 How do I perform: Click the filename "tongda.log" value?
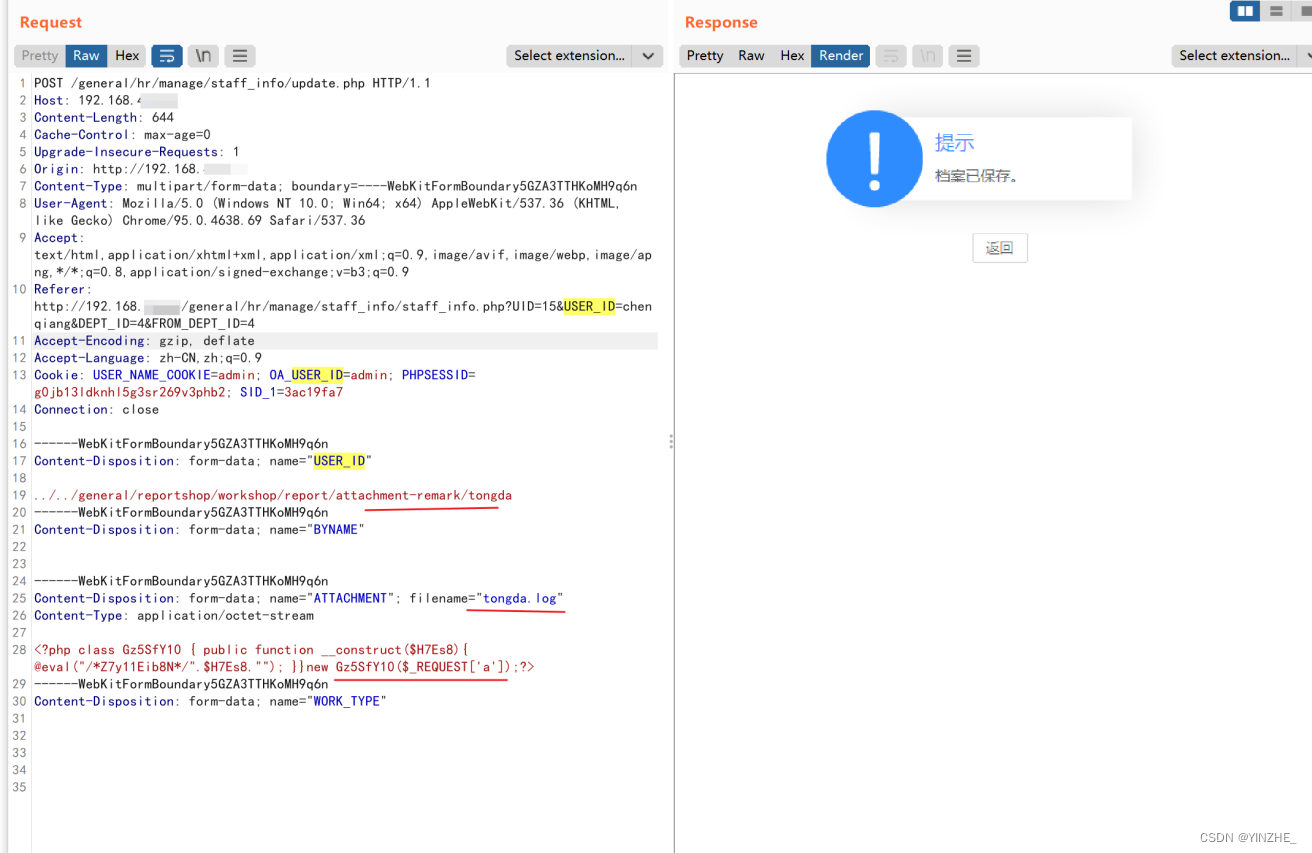click(x=520, y=598)
